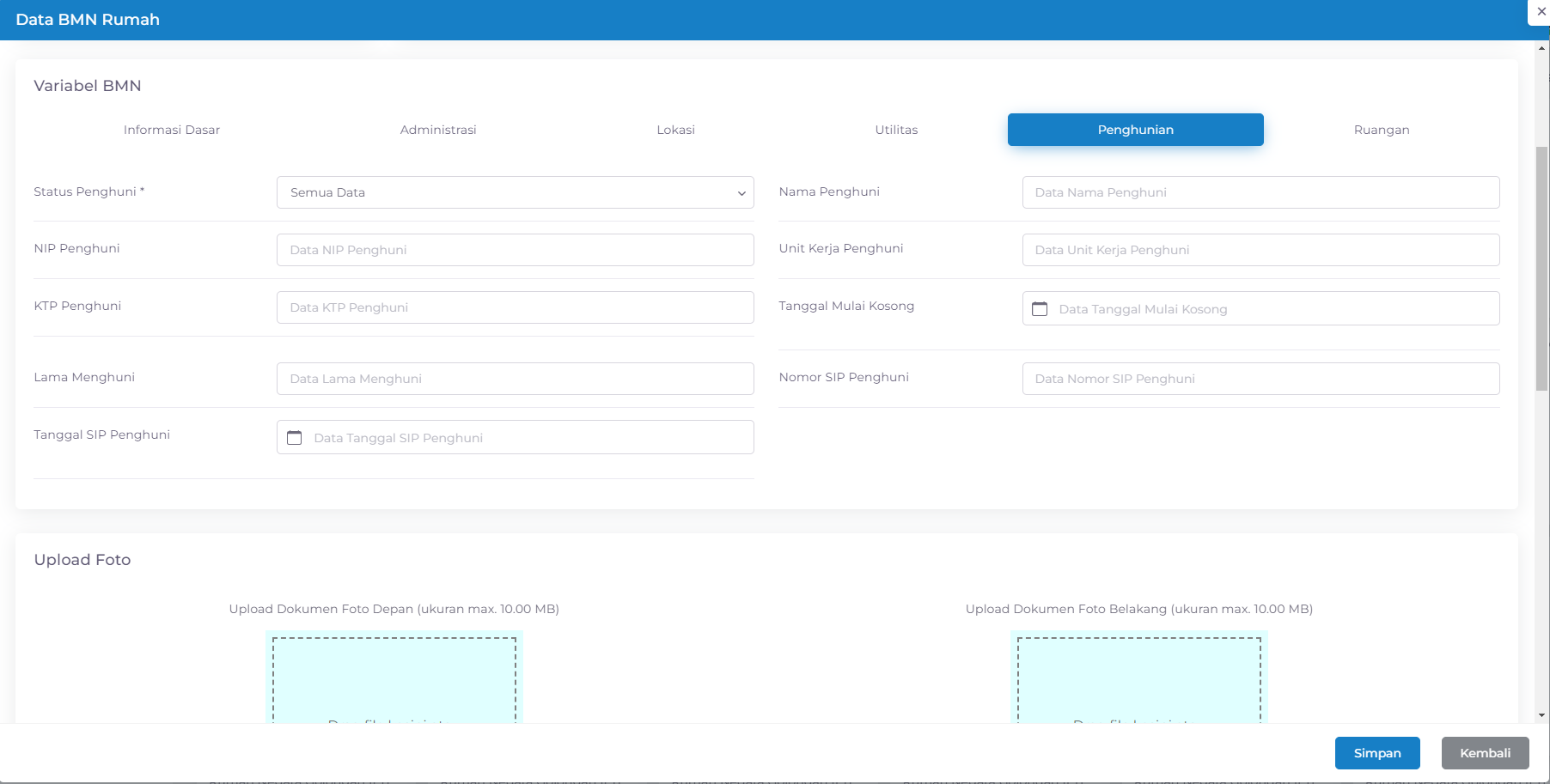This screenshot has height=784, width=1550.
Task: Click Upload Dokumen Foto Depan label
Action: (394, 609)
